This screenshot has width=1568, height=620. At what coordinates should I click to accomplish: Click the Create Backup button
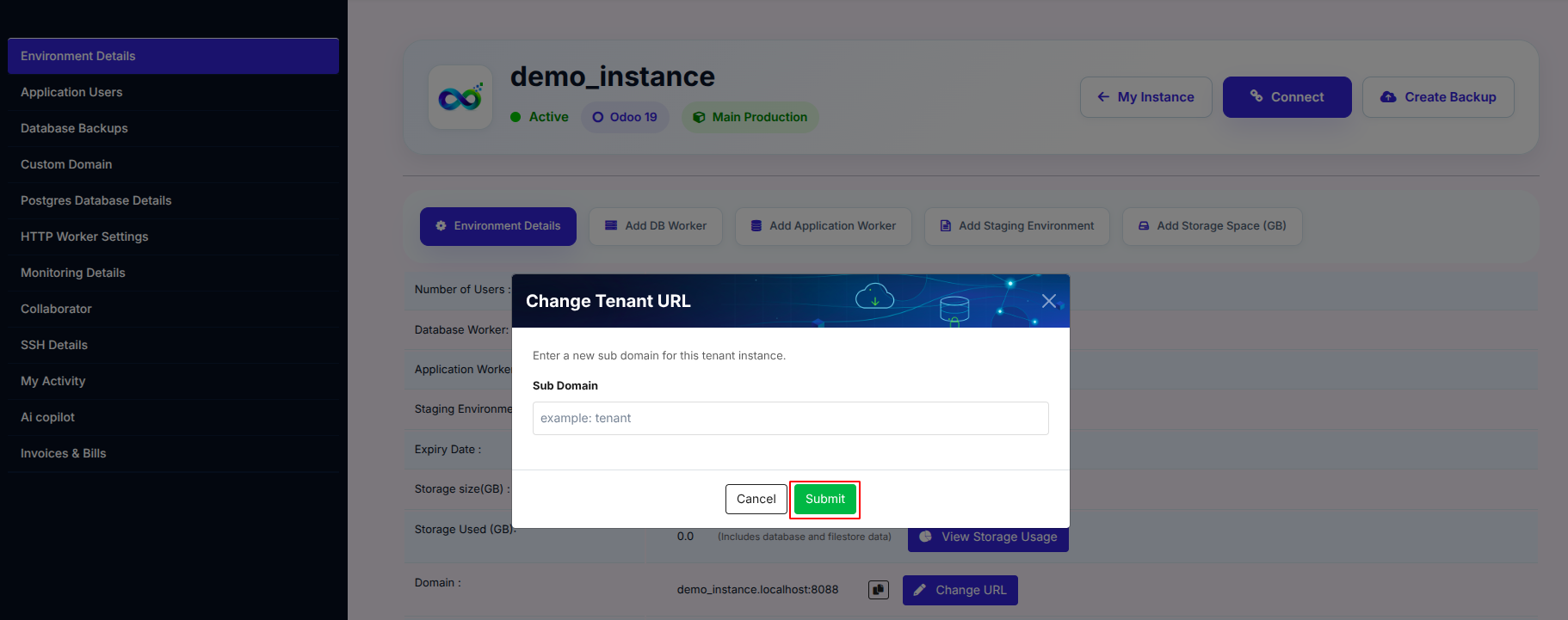pos(1438,97)
